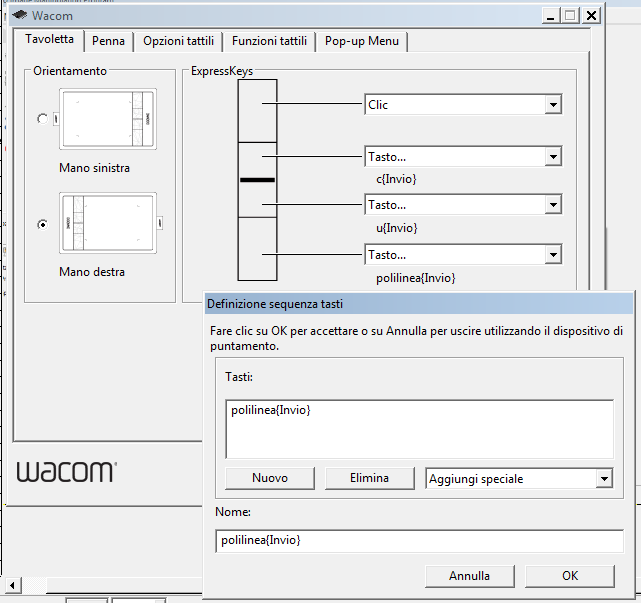This screenshot has height=603, width=641.
Task: Click the bottom ExpressKey in the diagram
Action: pos(258,249)
